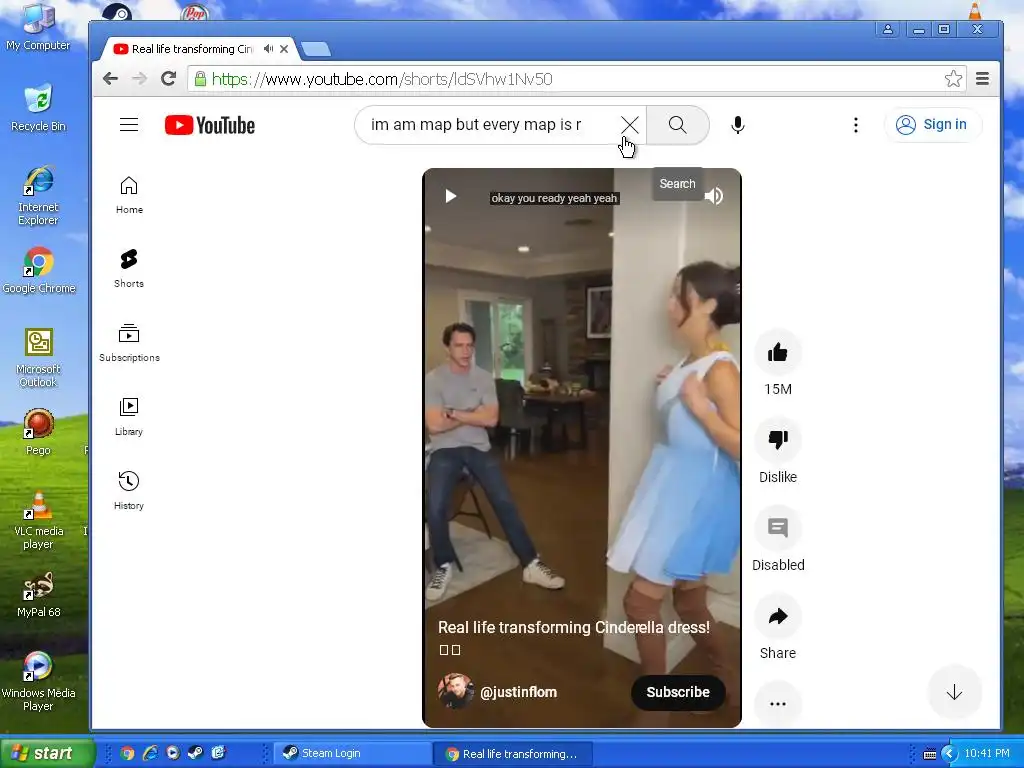
Task: Open the YouTube settings three-dot menu
Action: click(856, 125)
